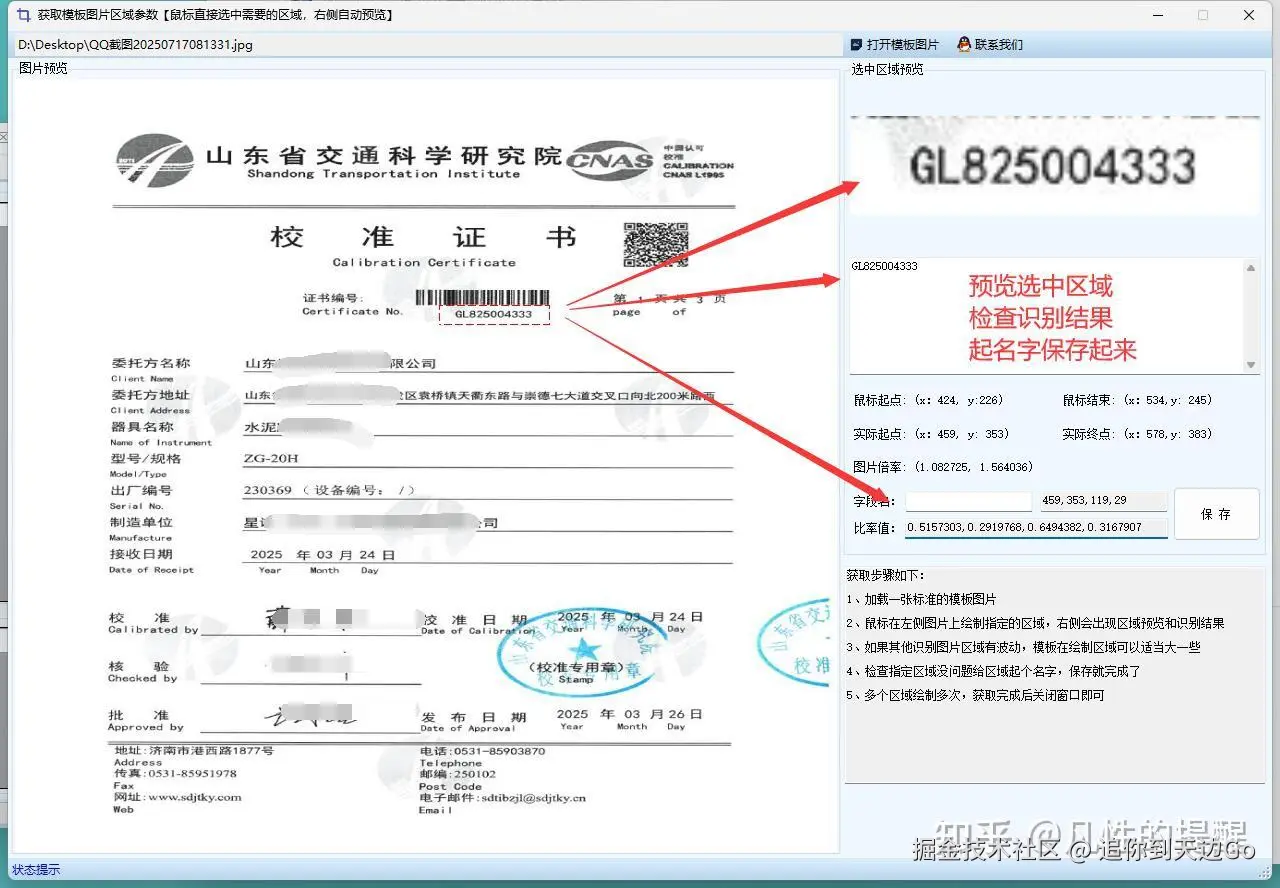1280x888 pixels.
Task: Close the template region parameter window
Action: [1249, 15]
